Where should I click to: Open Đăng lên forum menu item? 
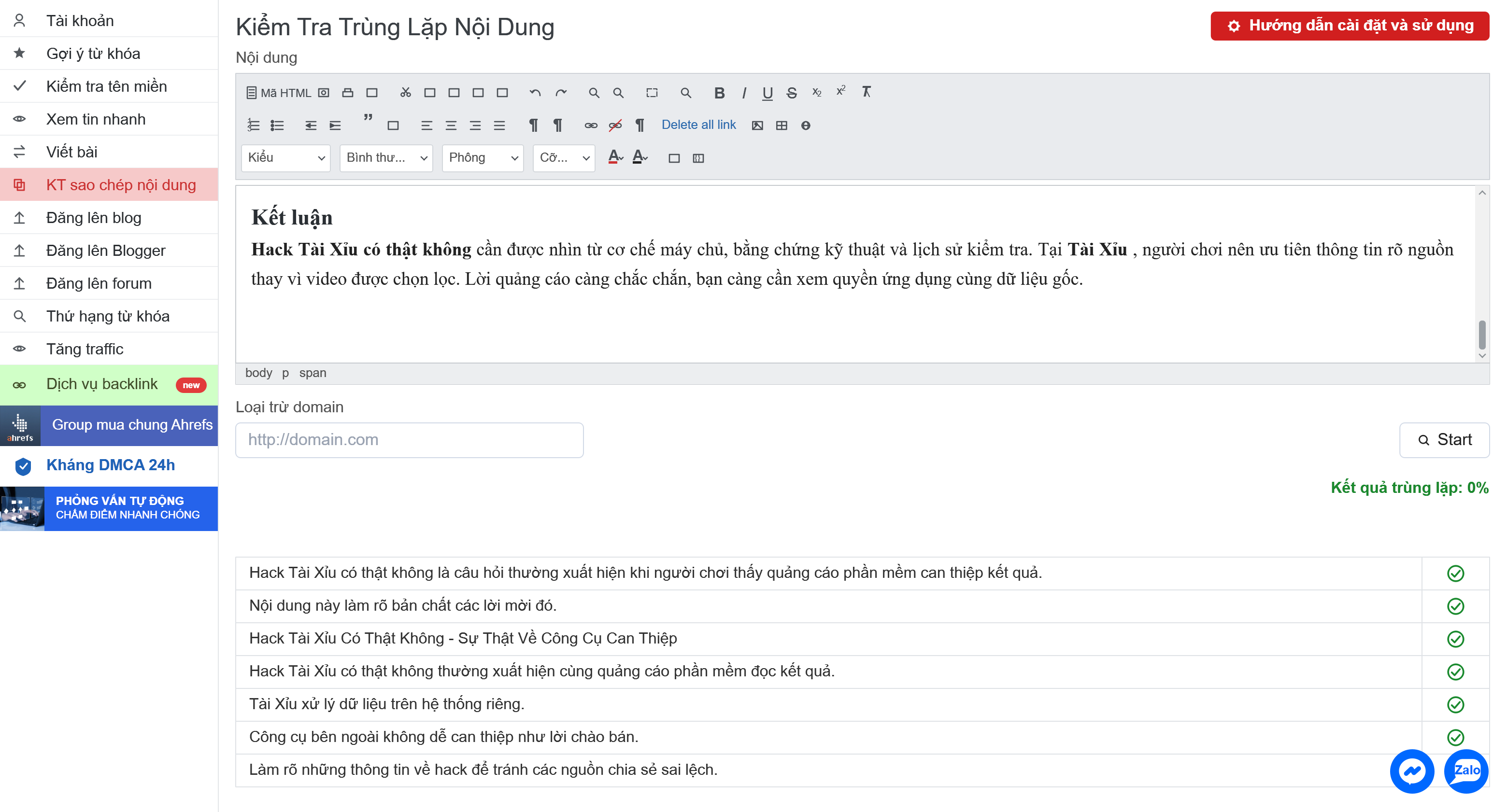(109, 283)
